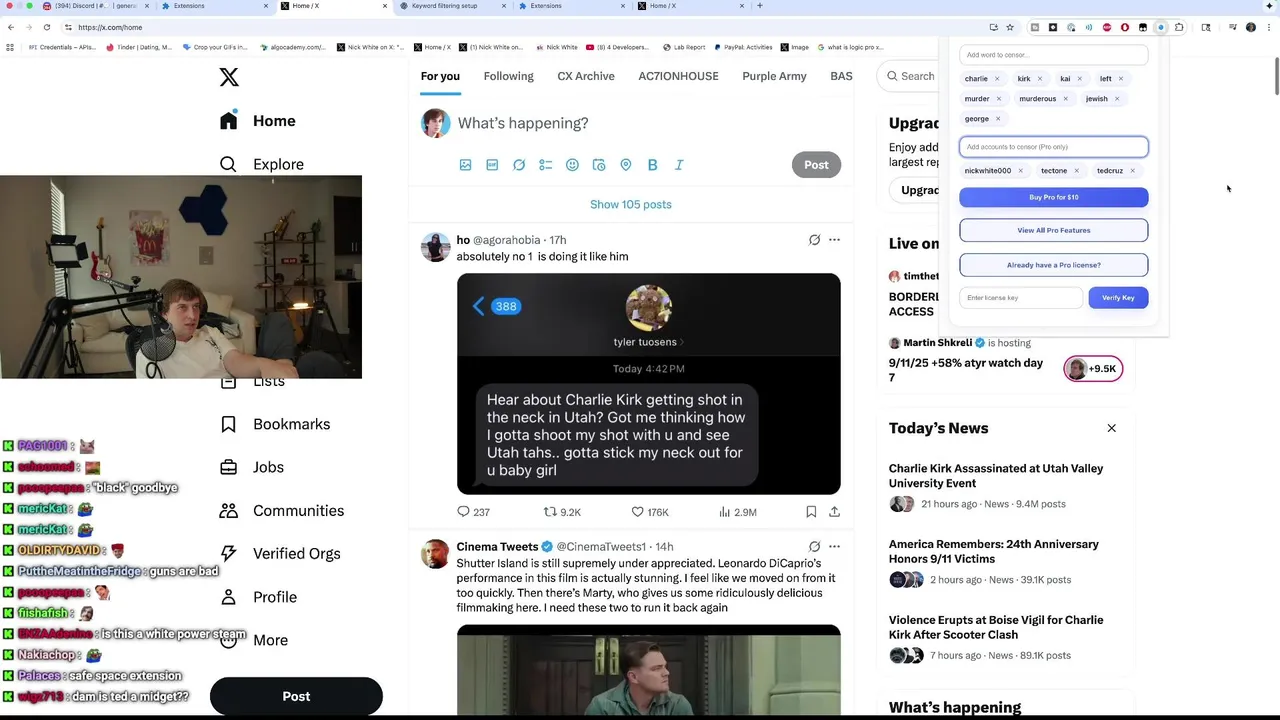Apply bold formatting in composer
Image resolution: width=1280 pixels, height=720 pixels.
652,165
